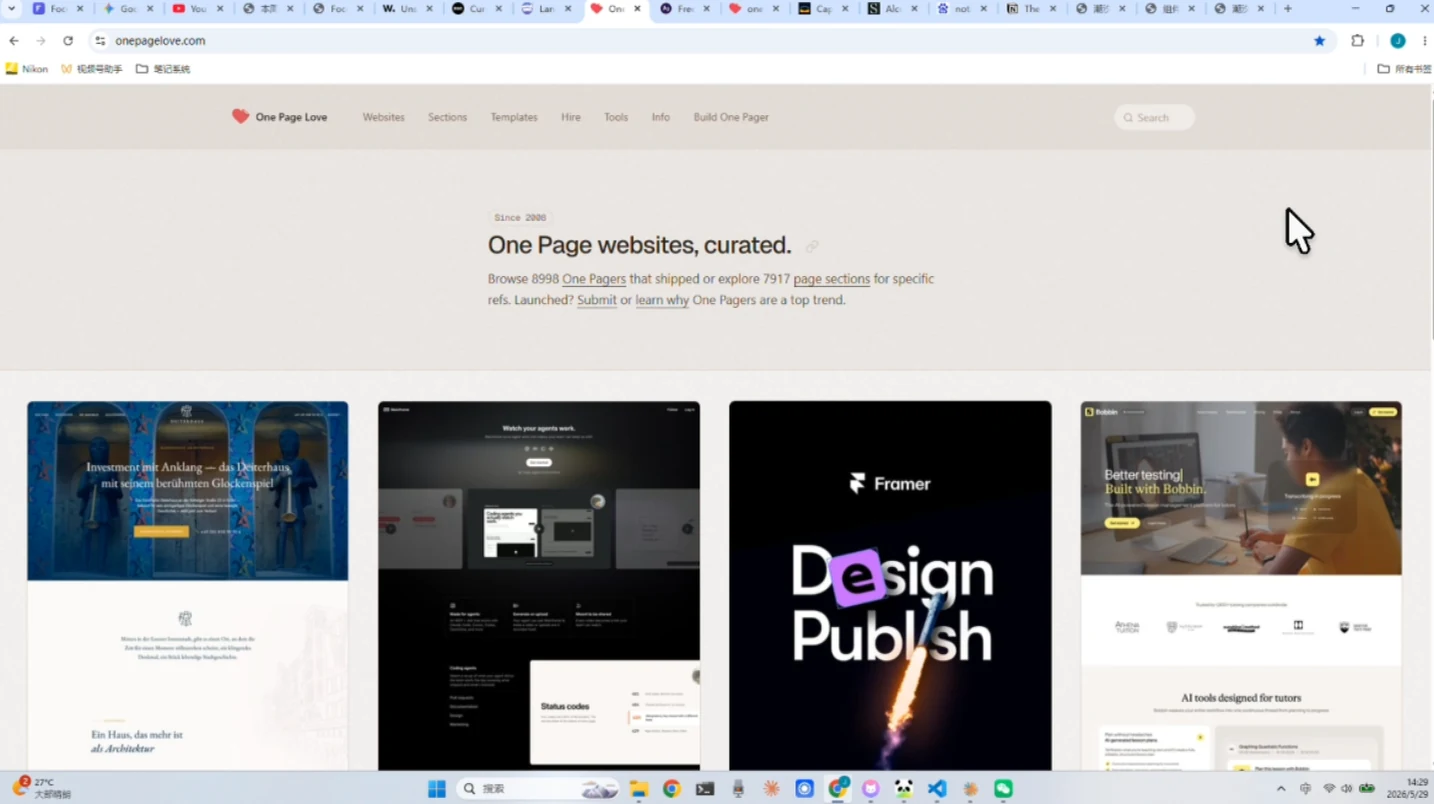The height and width of the screenshot is (804, 1434).
Task: Open the 所有书签 bookmarks folder
Action: (1404, 69)
